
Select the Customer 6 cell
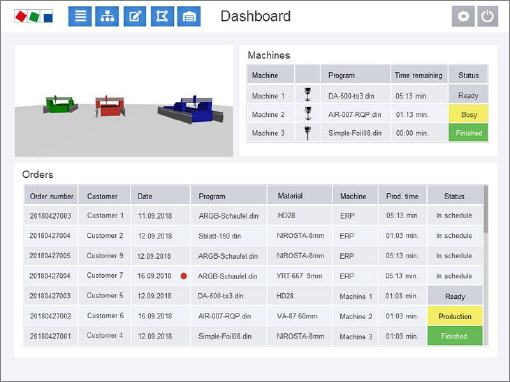[x=105, y=315]
